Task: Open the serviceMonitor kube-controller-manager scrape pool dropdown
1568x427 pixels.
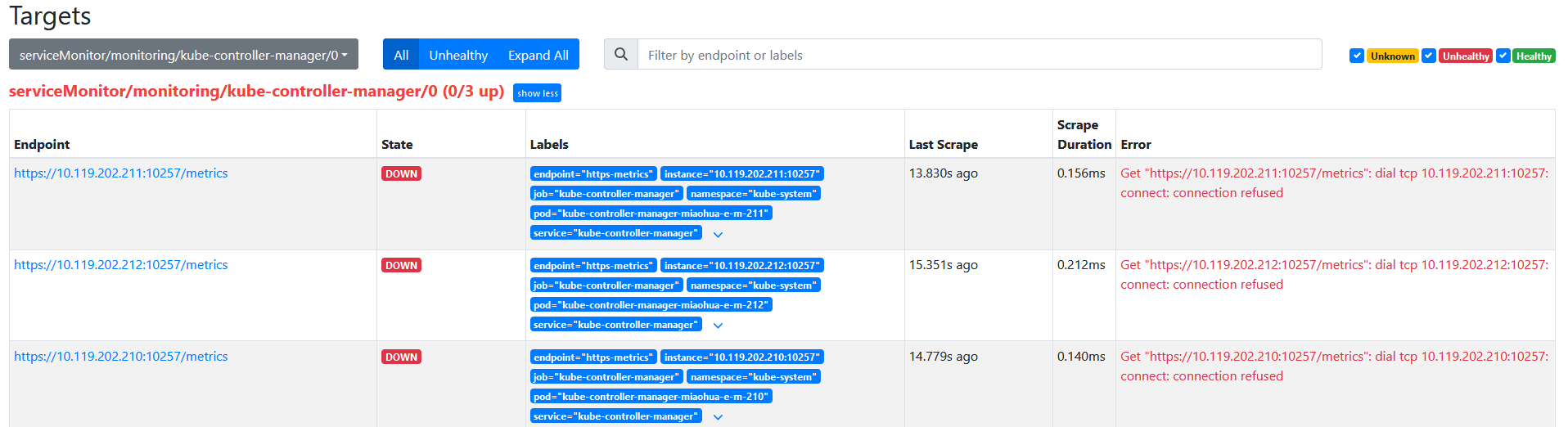Action: [x=183, y=54]
